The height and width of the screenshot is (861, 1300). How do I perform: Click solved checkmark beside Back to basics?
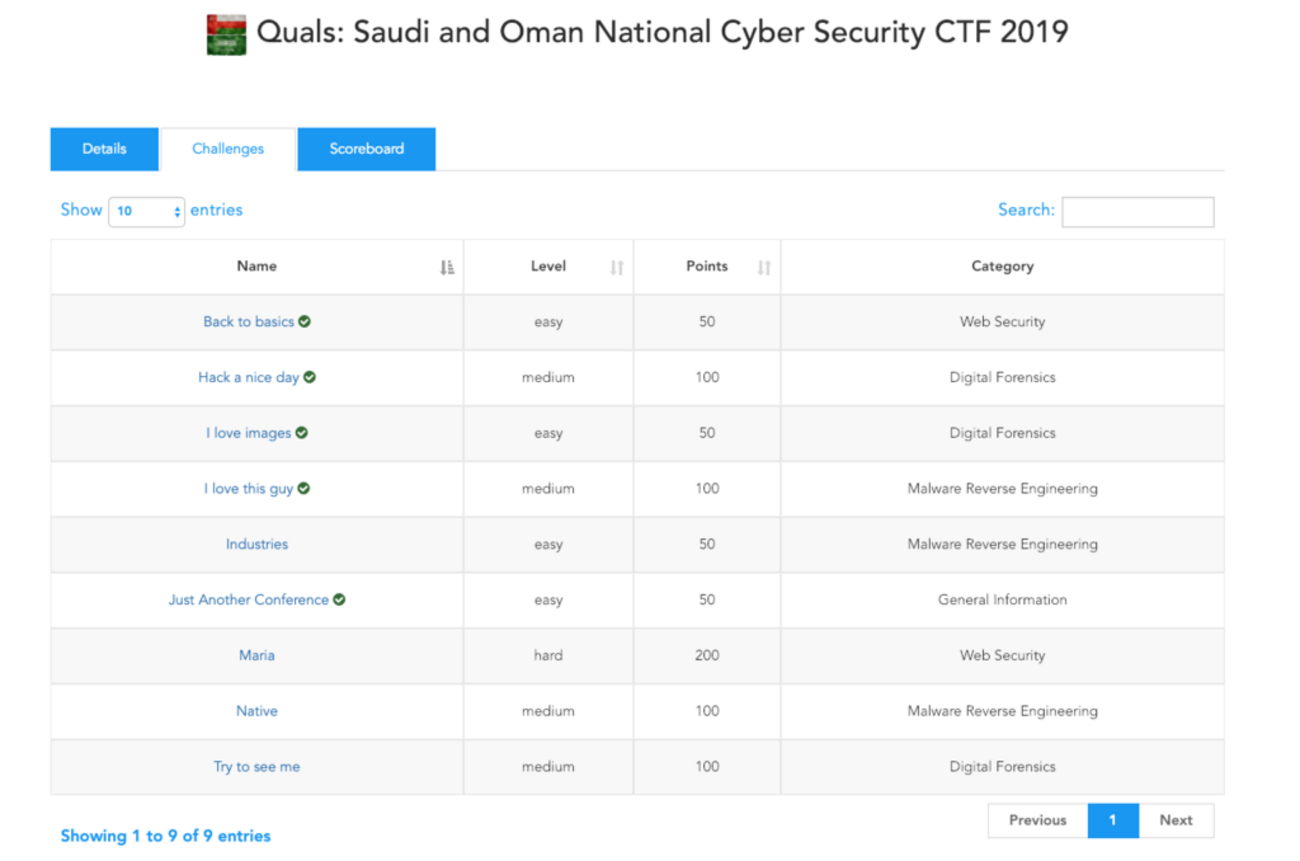[304, 322]
